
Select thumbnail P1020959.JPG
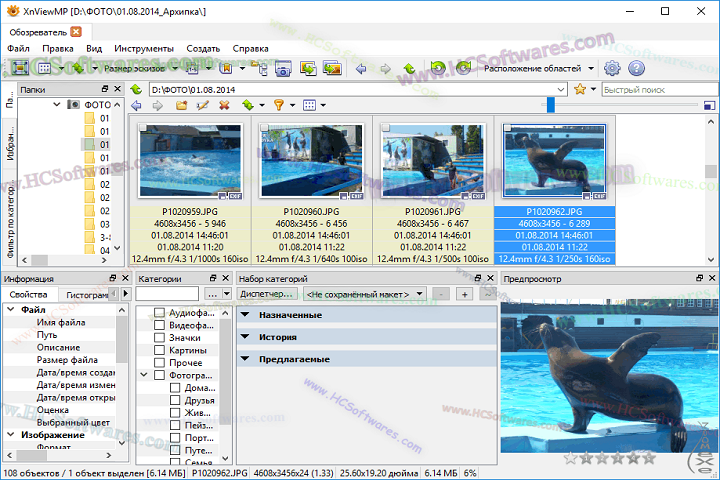tap(190, 161)
